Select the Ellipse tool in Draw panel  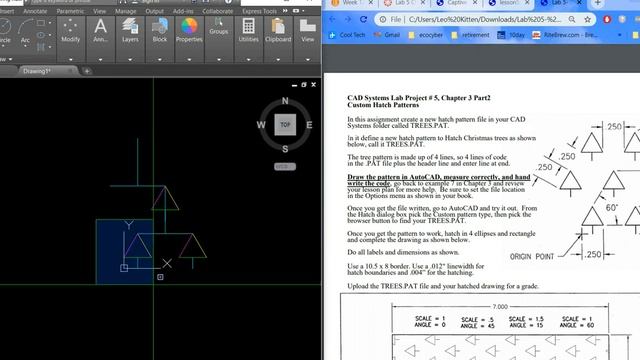point(41,35)
